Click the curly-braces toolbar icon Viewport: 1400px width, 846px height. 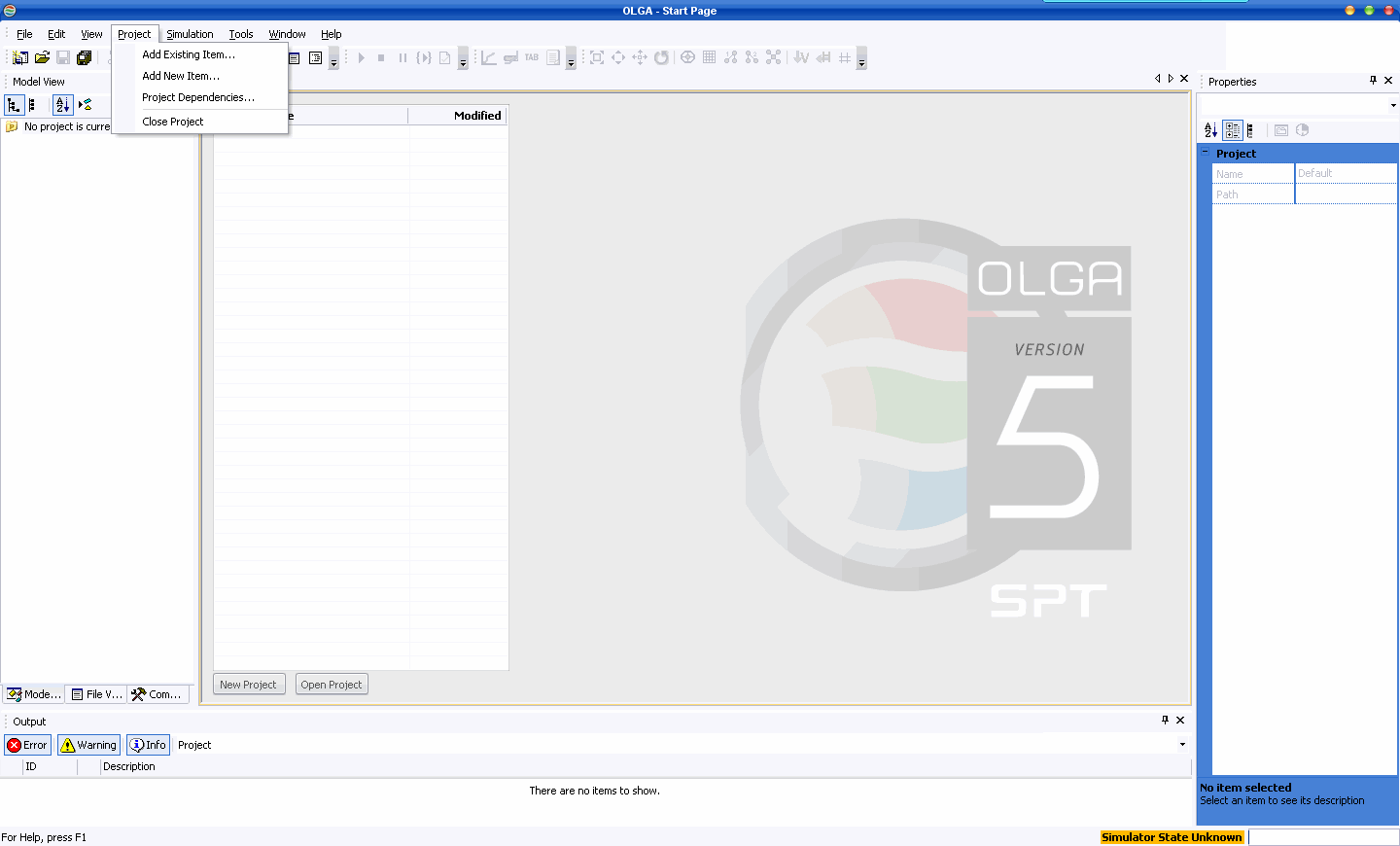coord(424,58)
